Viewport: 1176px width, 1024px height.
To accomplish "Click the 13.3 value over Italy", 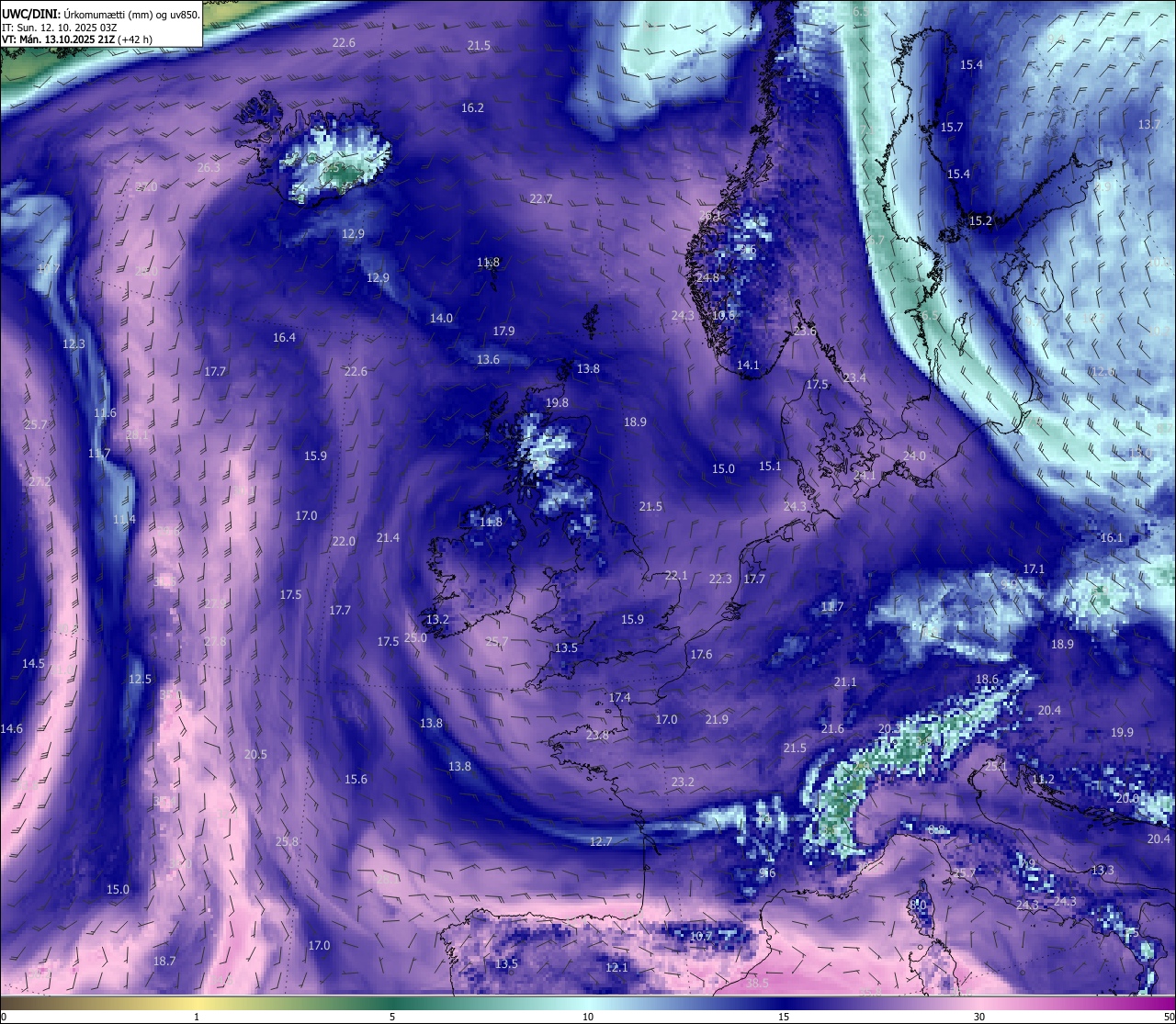I will 1102,870.
